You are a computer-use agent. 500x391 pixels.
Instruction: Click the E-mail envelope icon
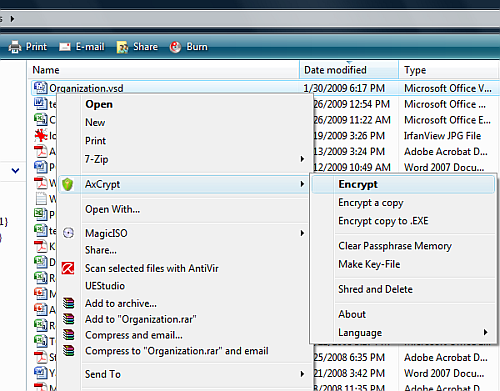65,47
